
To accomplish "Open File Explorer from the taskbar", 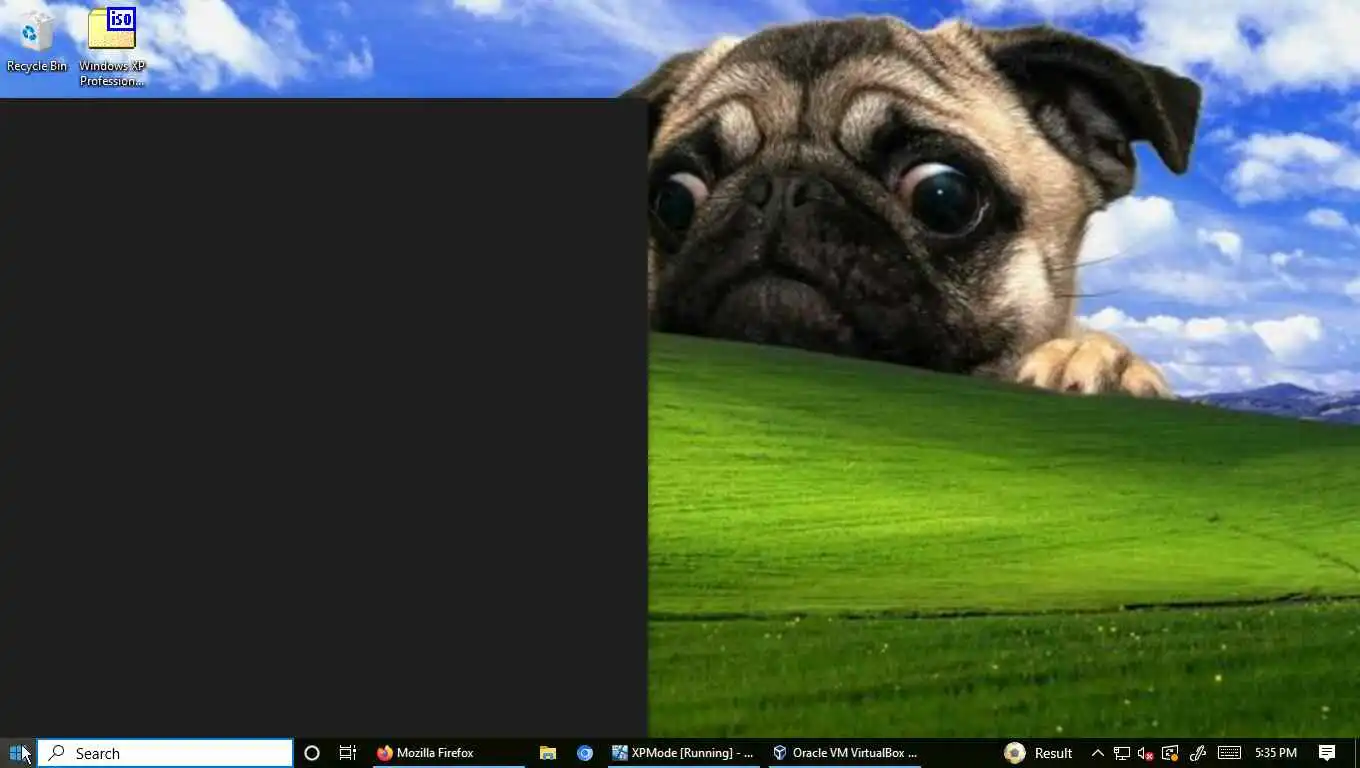I will coord(548,753).
